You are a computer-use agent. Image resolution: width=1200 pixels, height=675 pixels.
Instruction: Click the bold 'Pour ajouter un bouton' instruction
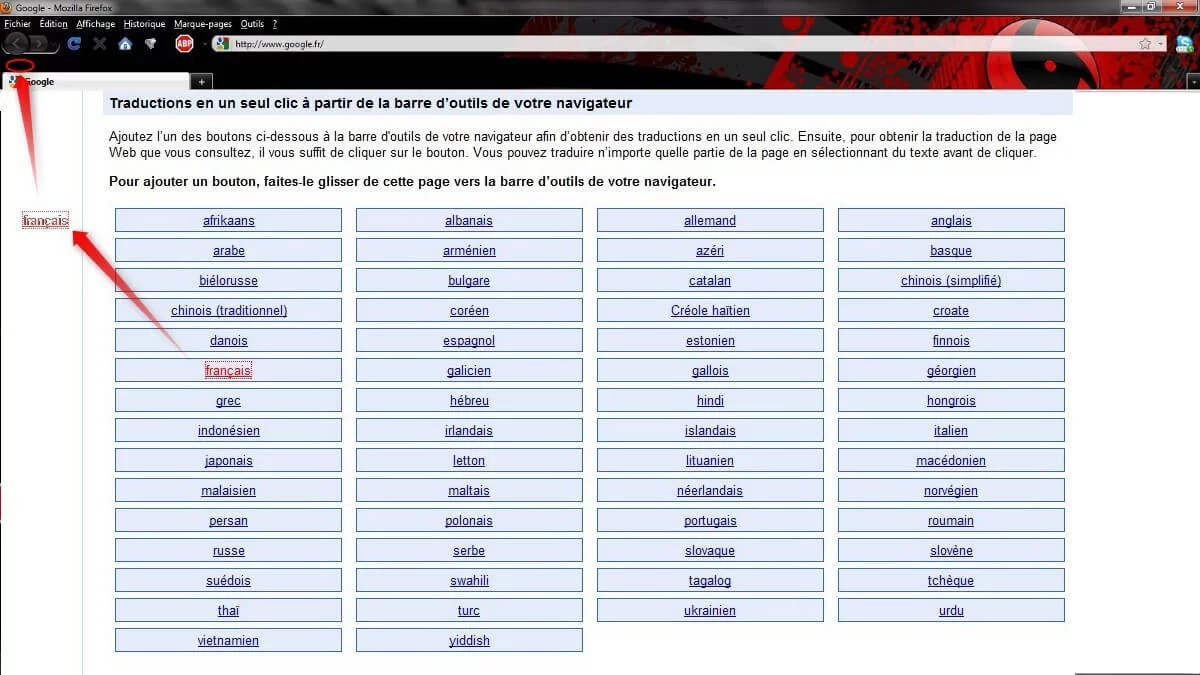tap(412, 182)
